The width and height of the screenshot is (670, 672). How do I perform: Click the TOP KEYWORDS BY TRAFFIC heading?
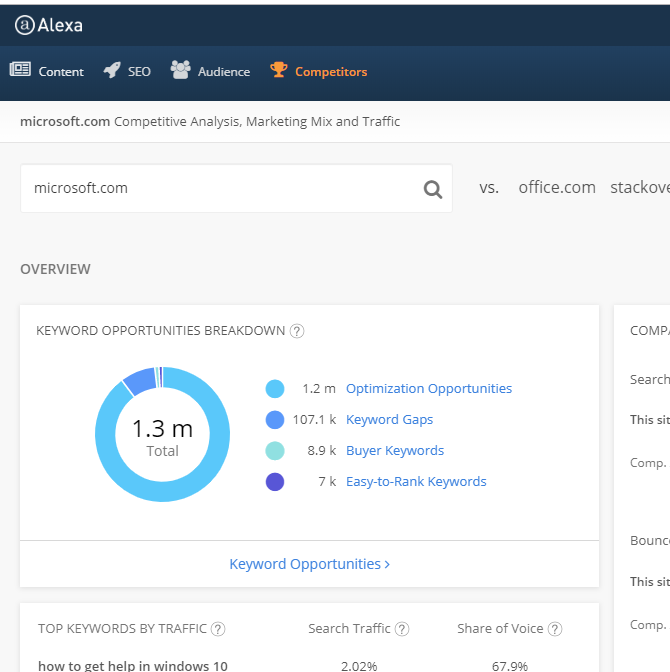(x=122, y=629)
